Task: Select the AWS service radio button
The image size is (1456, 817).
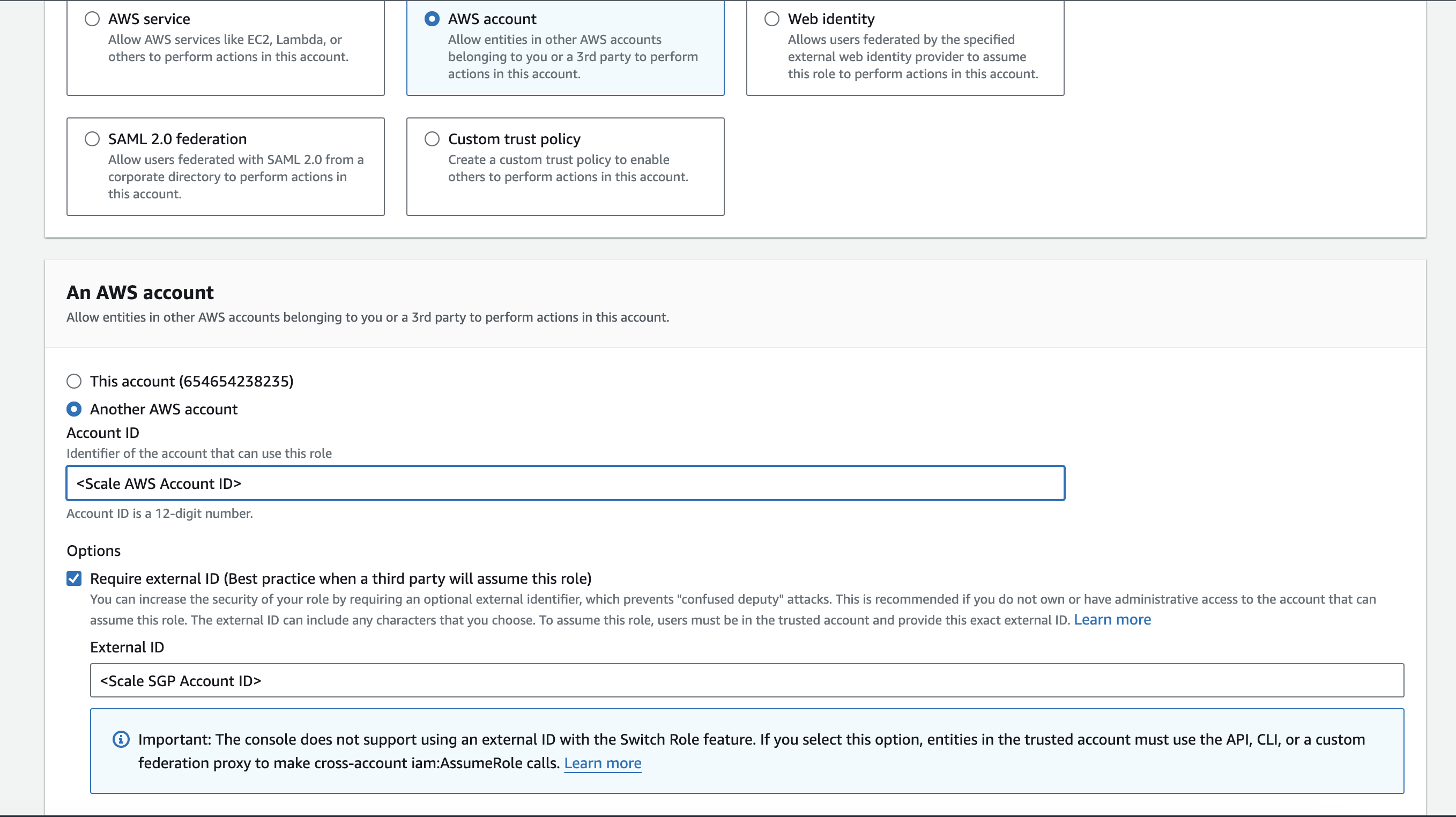Action: click(x=92, y=19)
